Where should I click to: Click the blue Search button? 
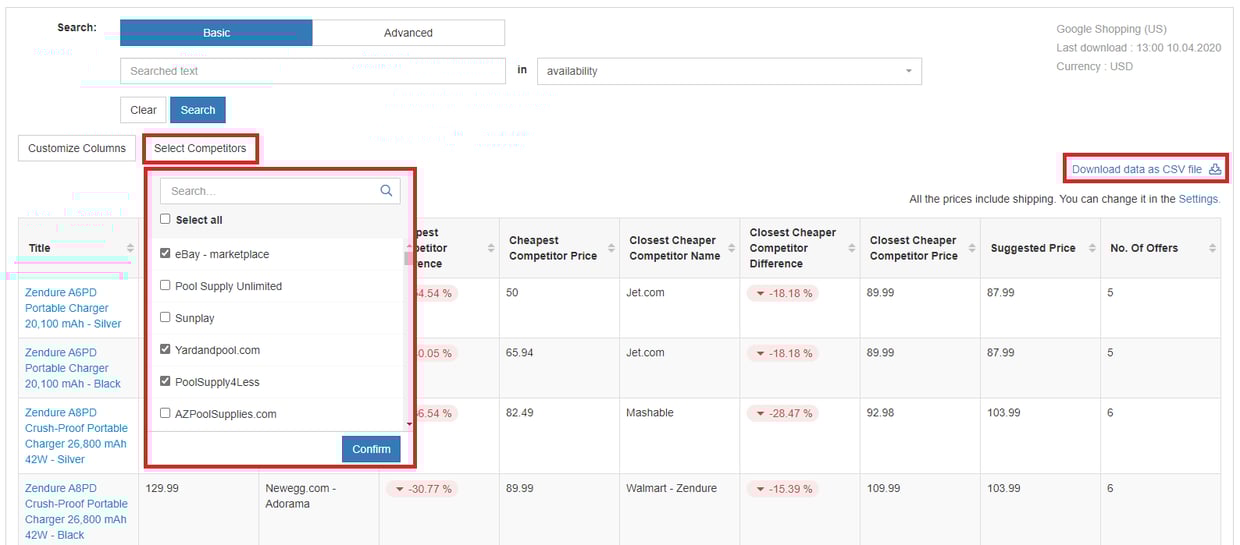198,110
